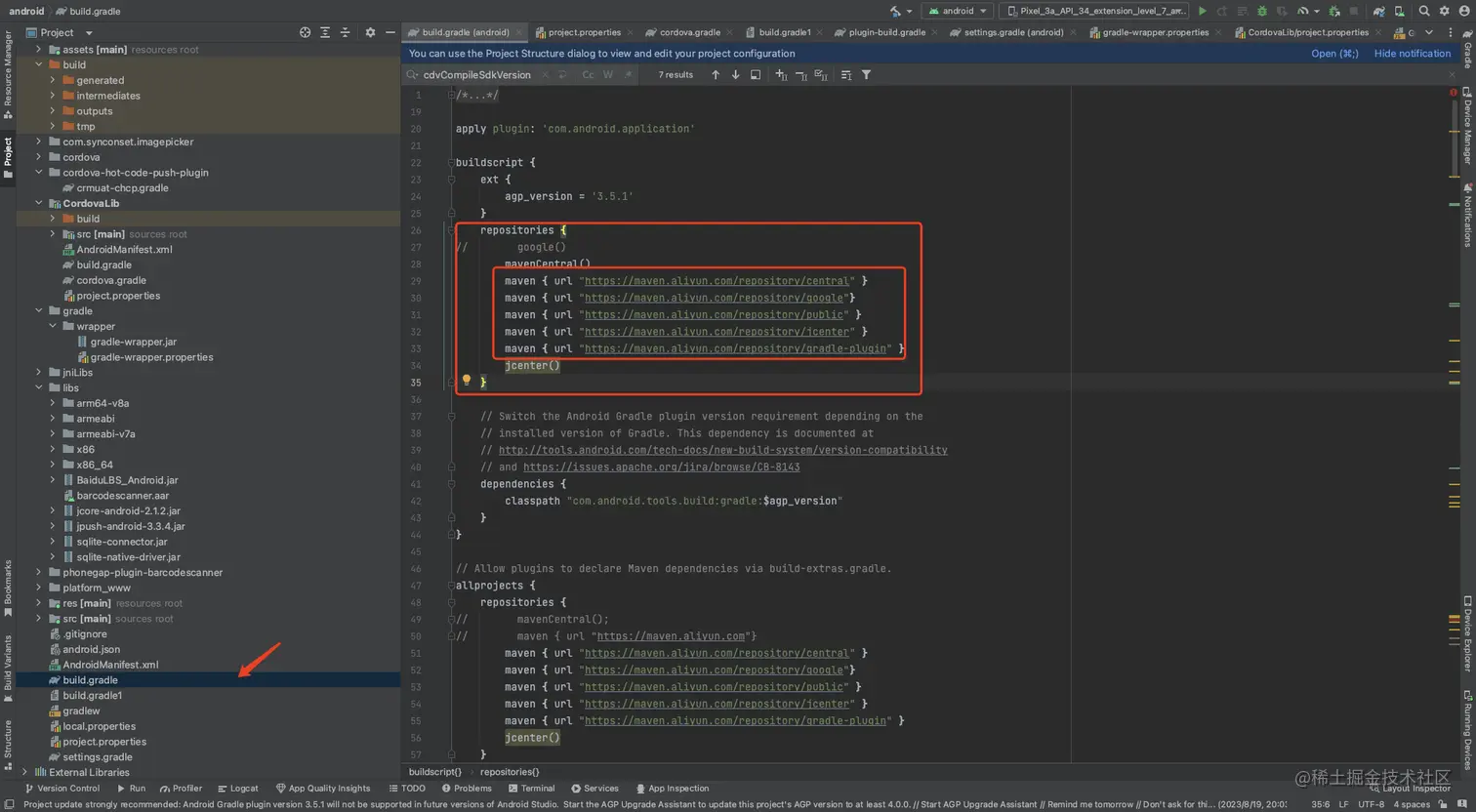Viewport: 1476px width, 812px height.
Task: Open IDE settings gear in main toolbar
Action: point(1445,11)
